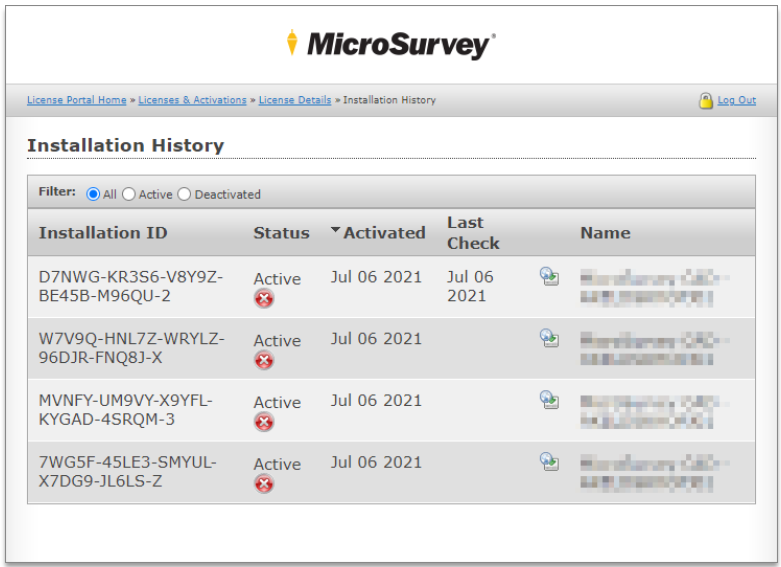Toggle sort arrow beside Activated column
This screenshot has height=567, width=781.
[335, 232]
